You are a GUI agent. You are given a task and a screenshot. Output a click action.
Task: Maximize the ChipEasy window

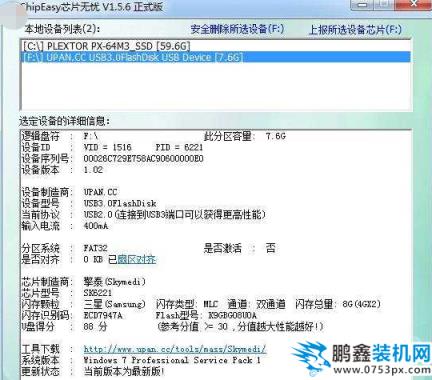384,4
